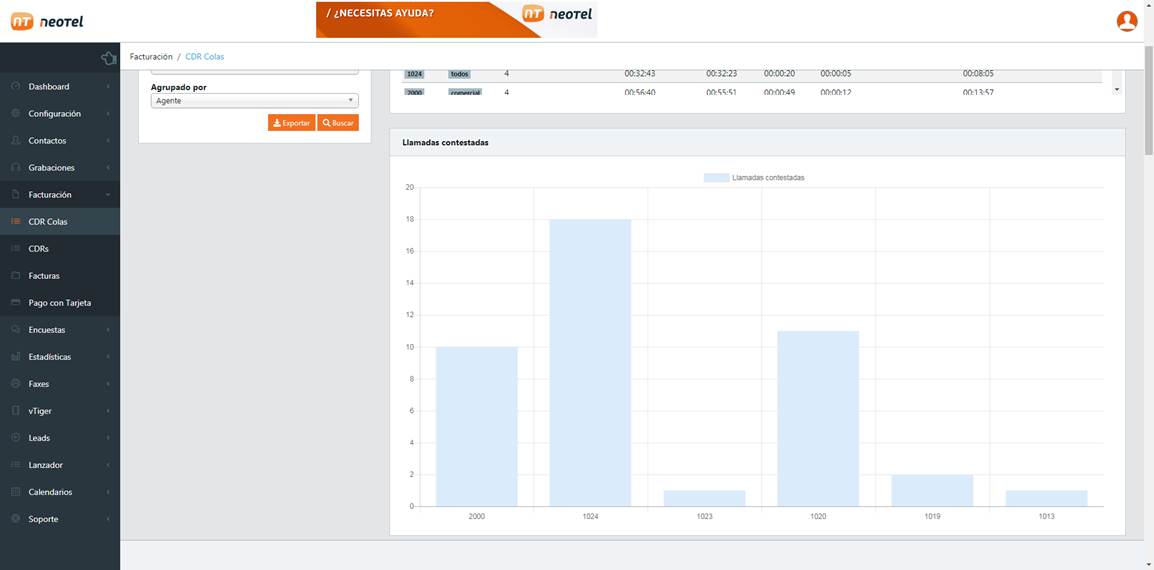Click the Calendarios calendar icon
The height and width of the screenshot is (570, 1154).
pos(16,492)
